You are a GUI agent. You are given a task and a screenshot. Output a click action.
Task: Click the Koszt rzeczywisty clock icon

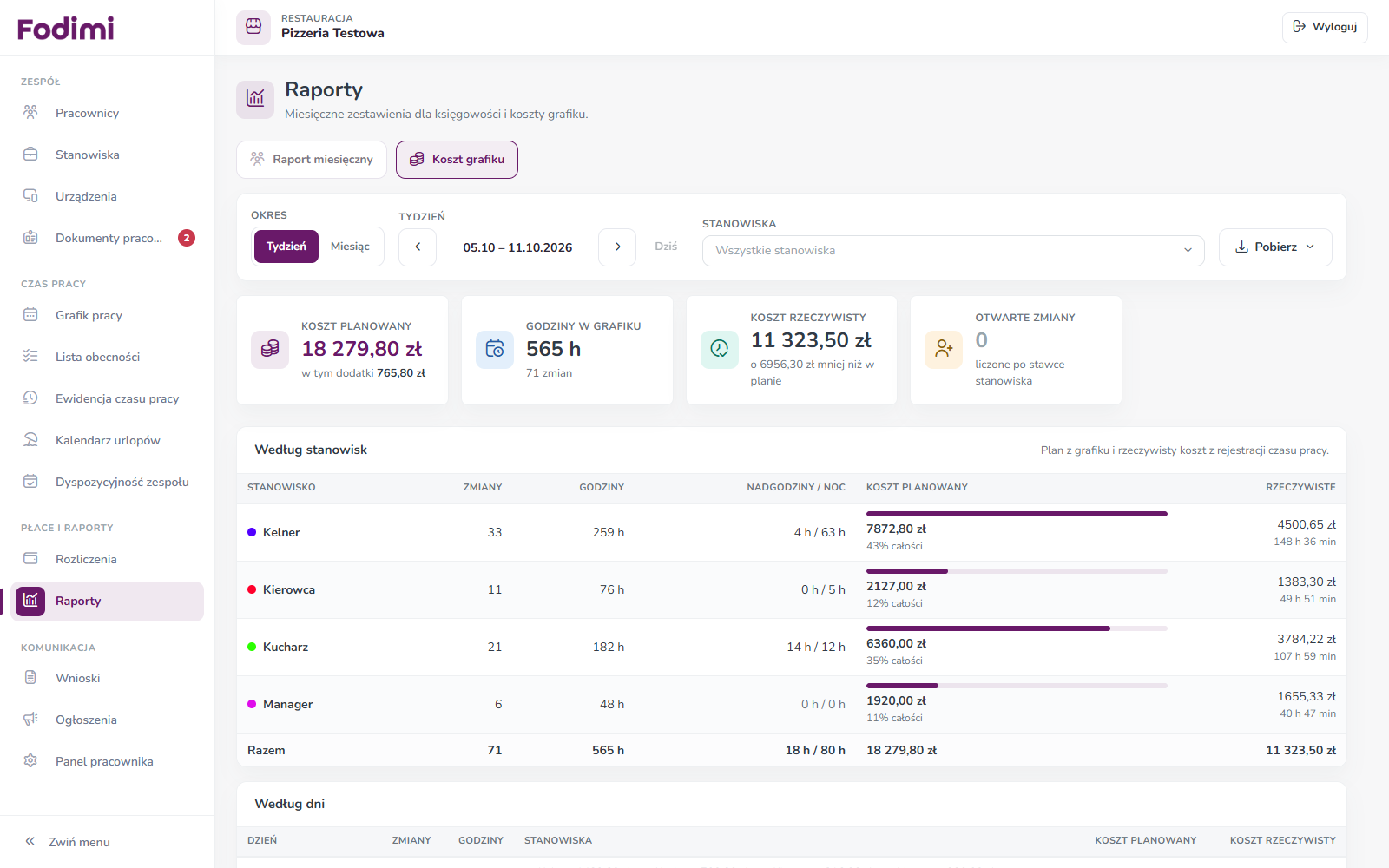pyautogui.click(x=720, y=350)
